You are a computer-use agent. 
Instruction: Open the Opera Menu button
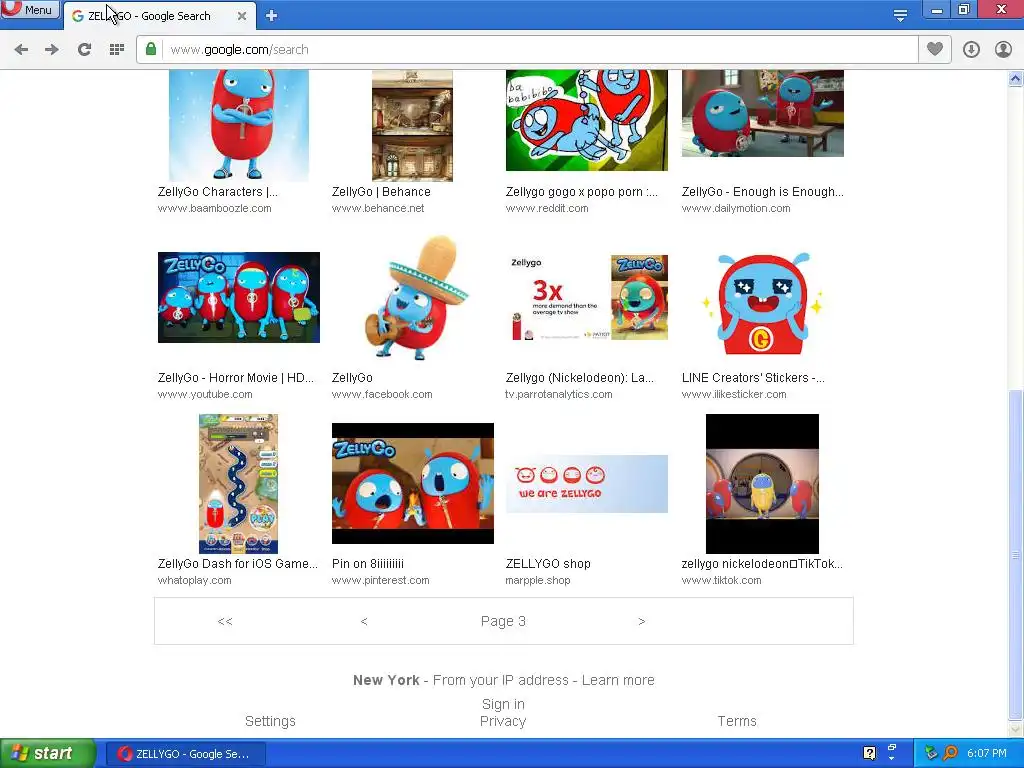(30, 9)
